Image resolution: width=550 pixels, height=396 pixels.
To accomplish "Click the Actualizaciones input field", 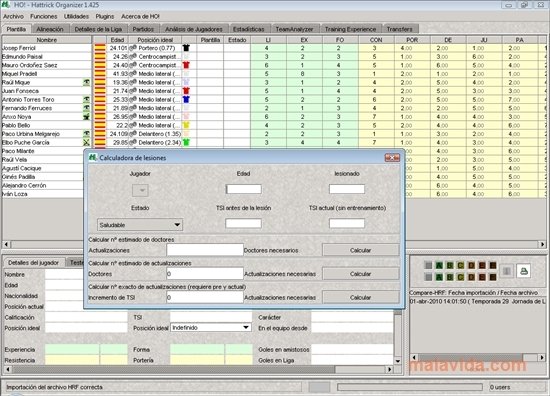I will (205, 250).
